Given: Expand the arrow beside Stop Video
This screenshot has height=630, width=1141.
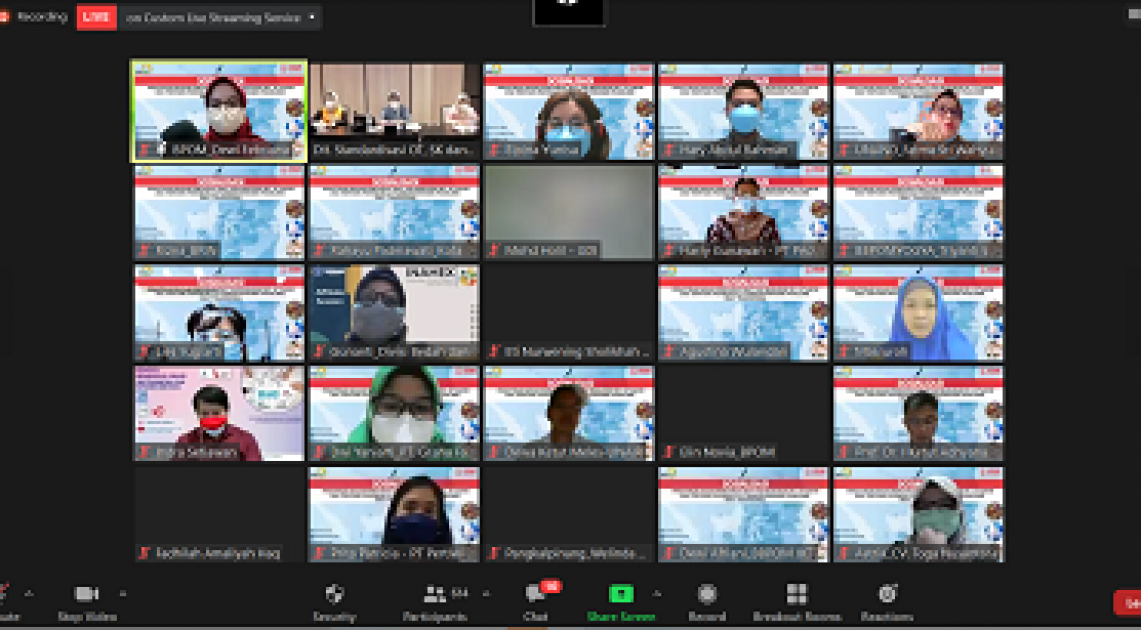Looking at the screenshot, I should [123, 592].
